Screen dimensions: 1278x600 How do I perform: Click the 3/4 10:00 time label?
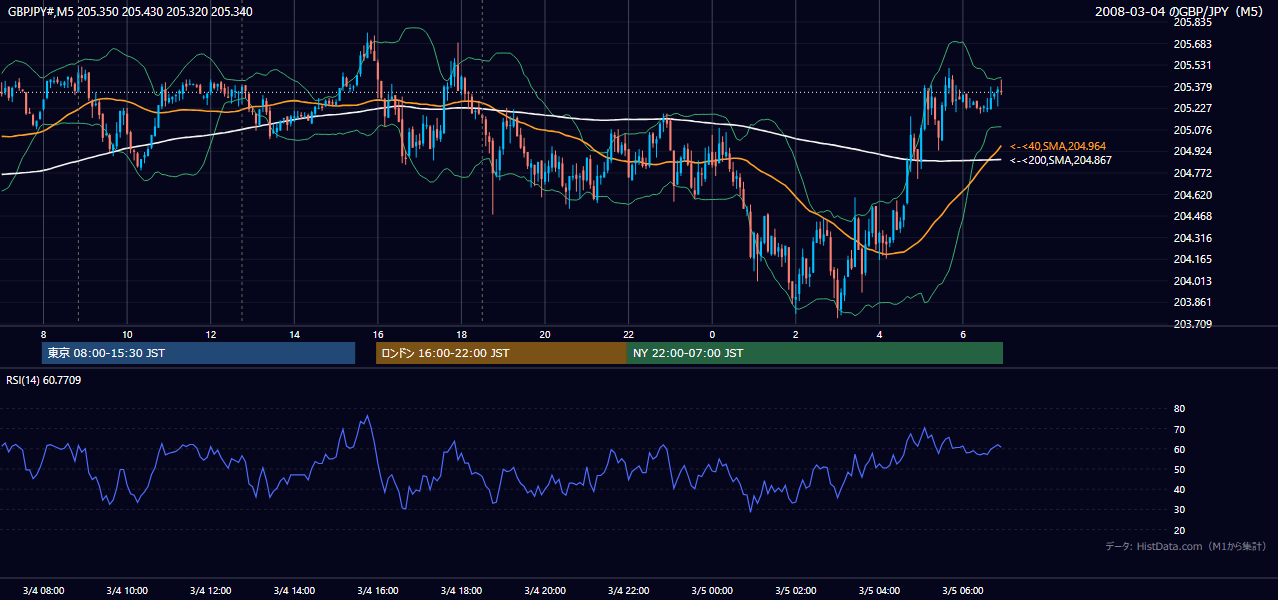pos(127,590)
